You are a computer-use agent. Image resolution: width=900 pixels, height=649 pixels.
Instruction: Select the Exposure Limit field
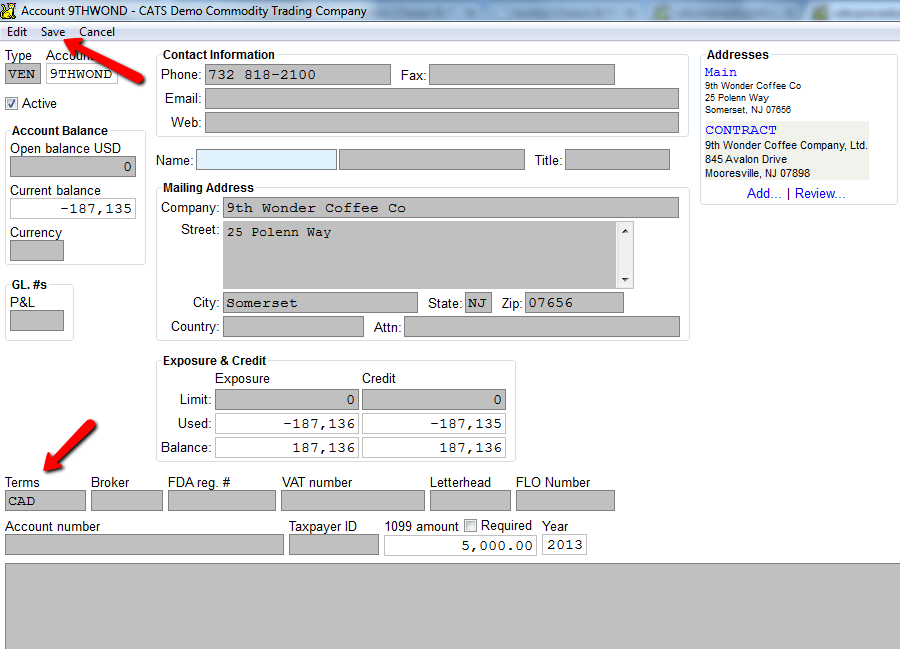[x=287, y=399]
